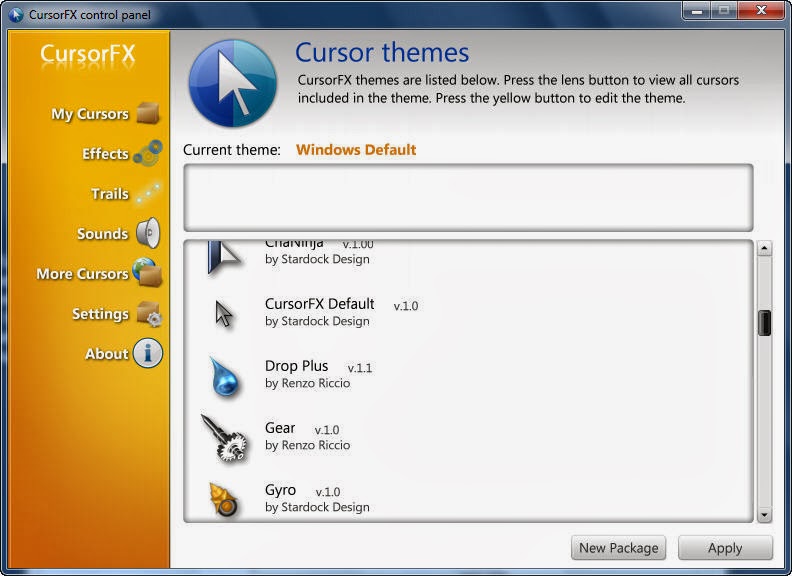Screen dimensions: 792x576
Task: Click the Settings gear box icon
Action: tap(149, 313)
